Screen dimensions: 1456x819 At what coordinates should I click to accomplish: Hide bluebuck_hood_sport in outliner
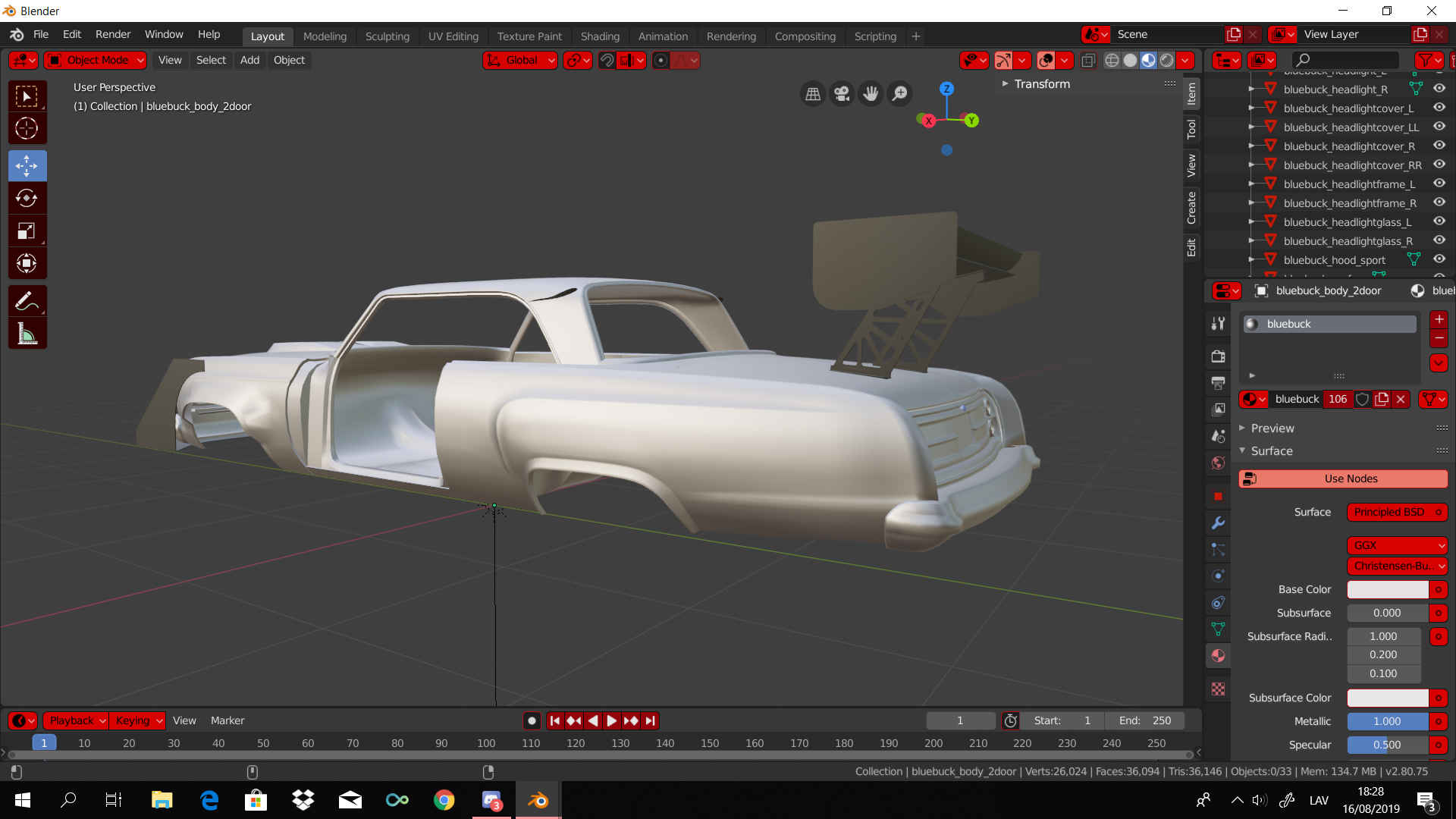(1439, 259)
